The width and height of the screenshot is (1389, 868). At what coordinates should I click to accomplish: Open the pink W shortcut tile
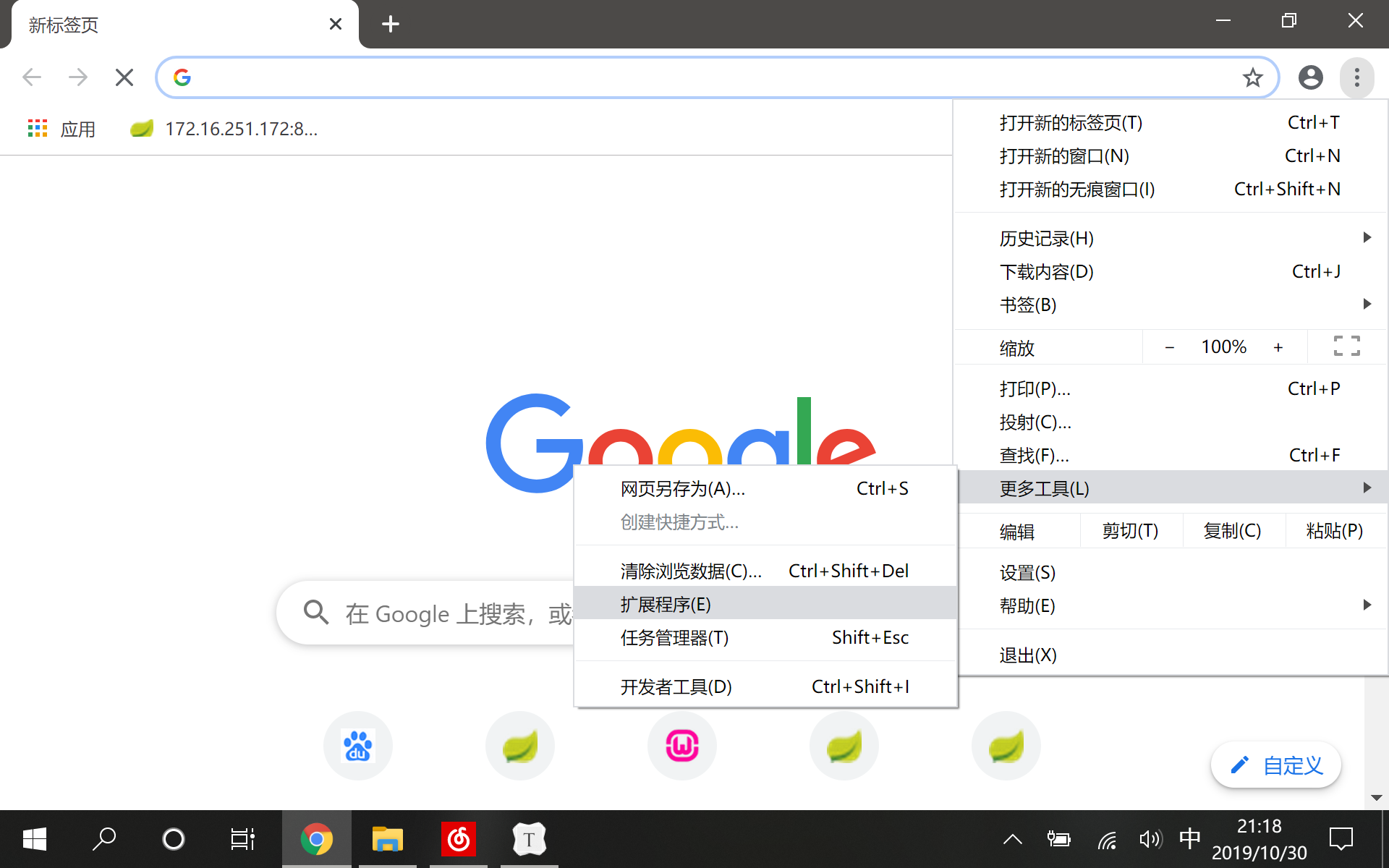682,746
